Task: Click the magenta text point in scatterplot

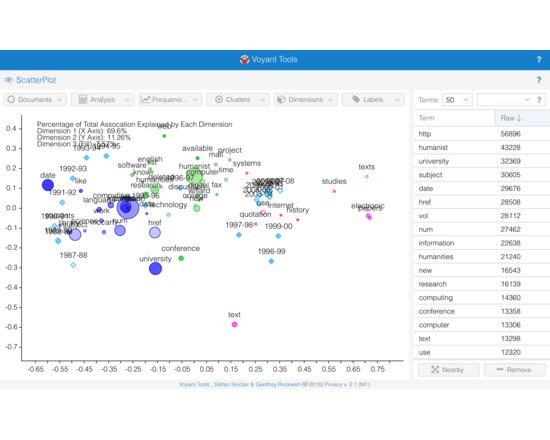Action: (234, 325)
